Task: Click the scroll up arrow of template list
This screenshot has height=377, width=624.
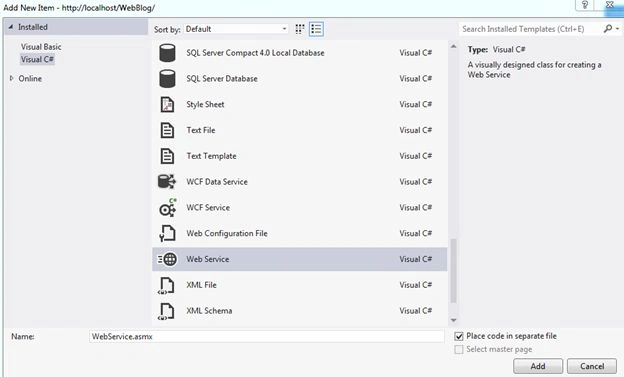Action: coord(453,47)
